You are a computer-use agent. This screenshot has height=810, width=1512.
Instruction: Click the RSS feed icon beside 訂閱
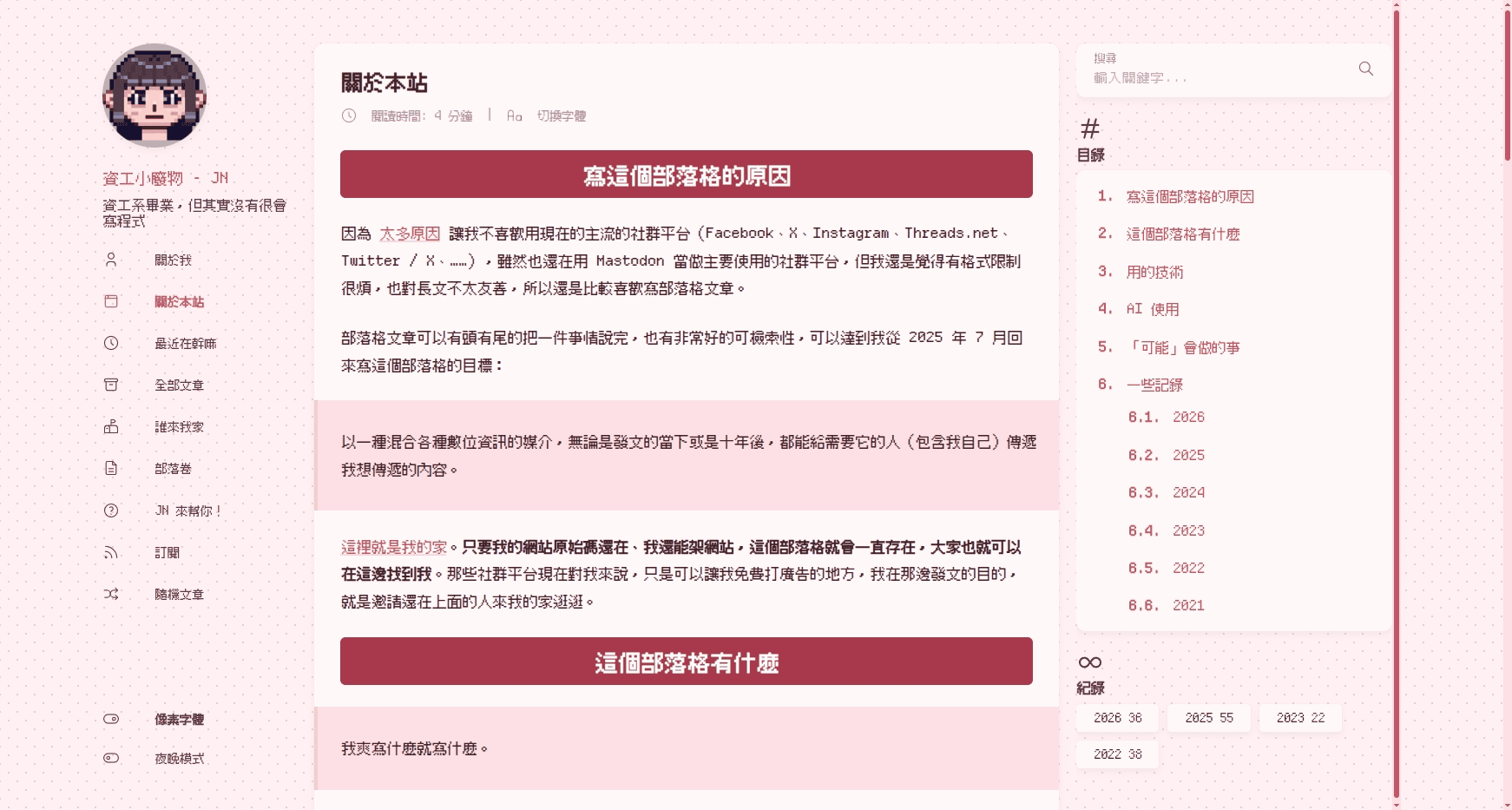(111, 552)
